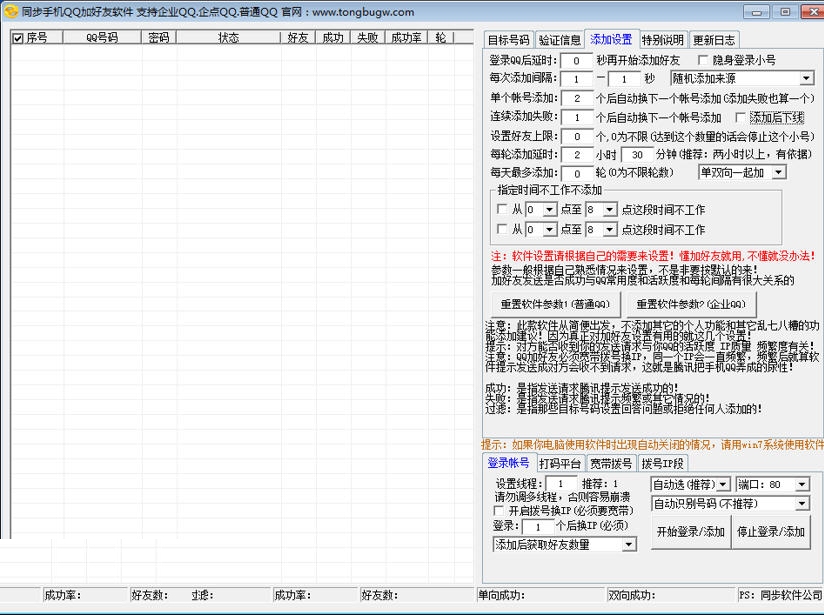The width and height of the screenshot is (824, 615).
Task: Maximize the window
Action: [x=785, y=12]
